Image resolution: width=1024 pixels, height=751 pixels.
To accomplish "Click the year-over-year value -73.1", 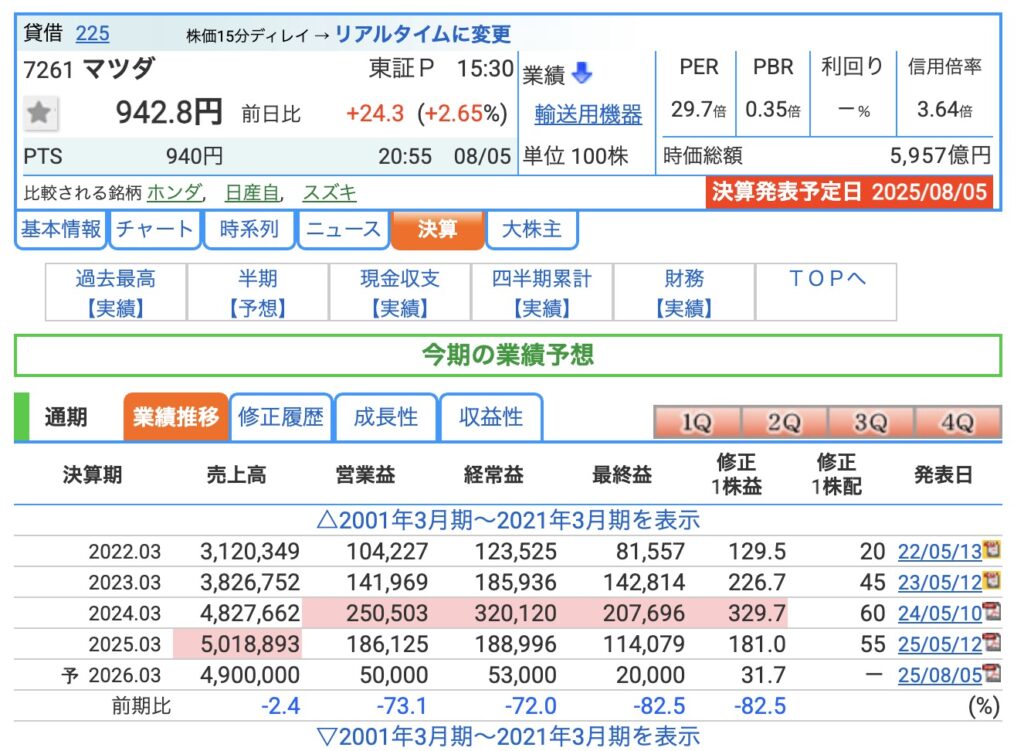I will coord(402,706).
